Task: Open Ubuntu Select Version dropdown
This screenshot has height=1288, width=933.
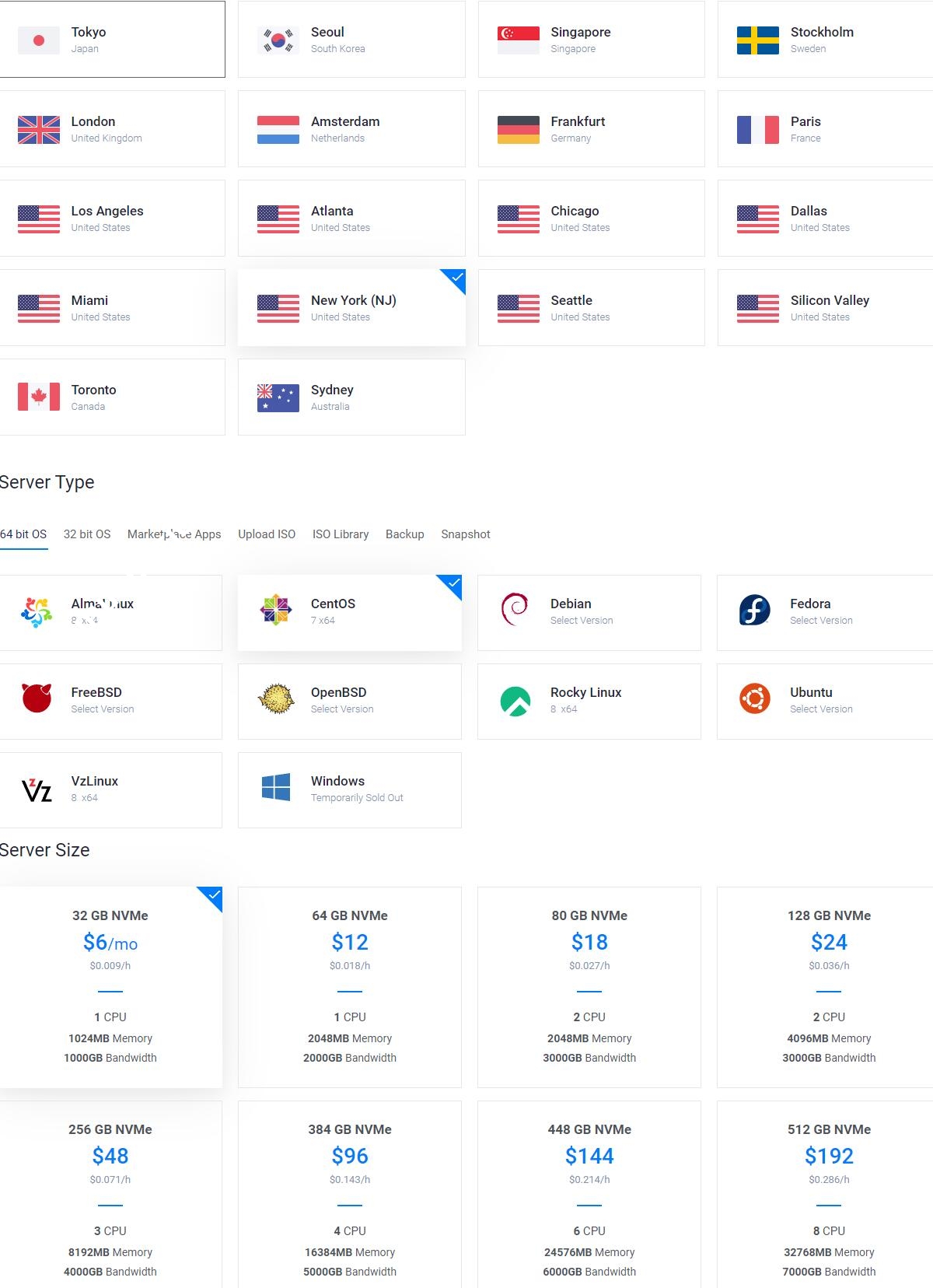Action: (821, 709)
